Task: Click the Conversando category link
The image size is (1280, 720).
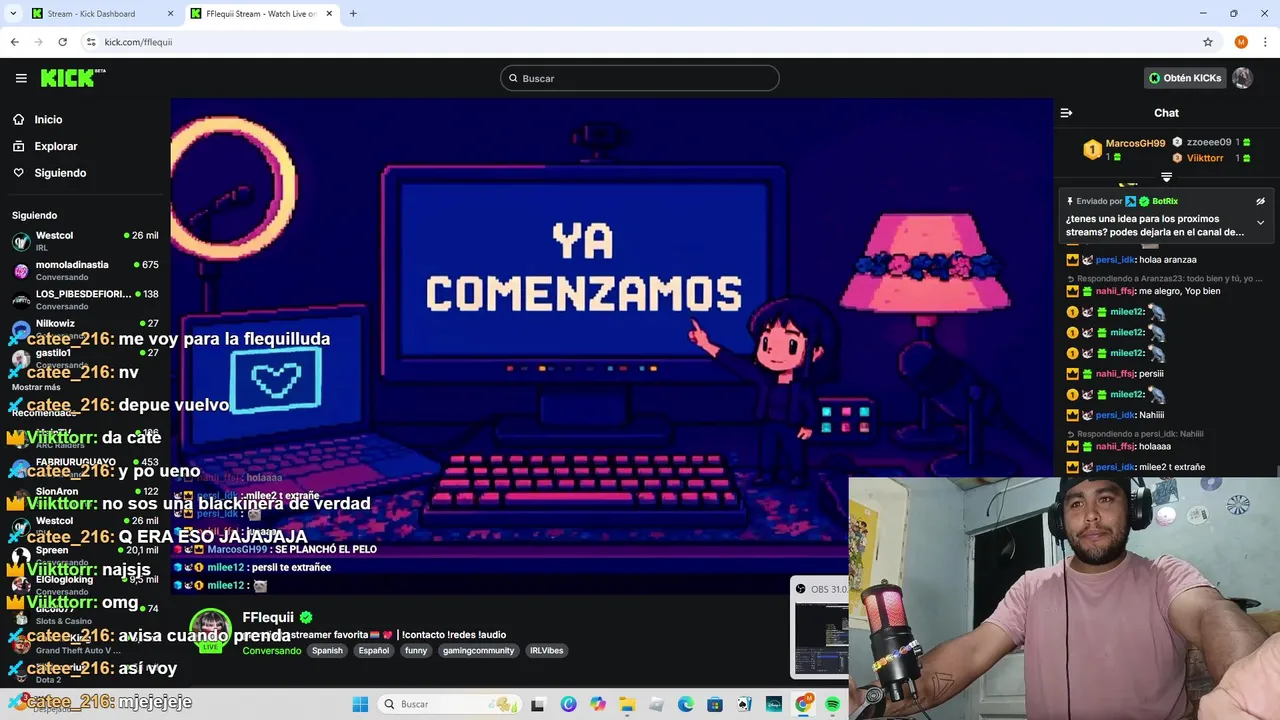Action: click(272, 650)
